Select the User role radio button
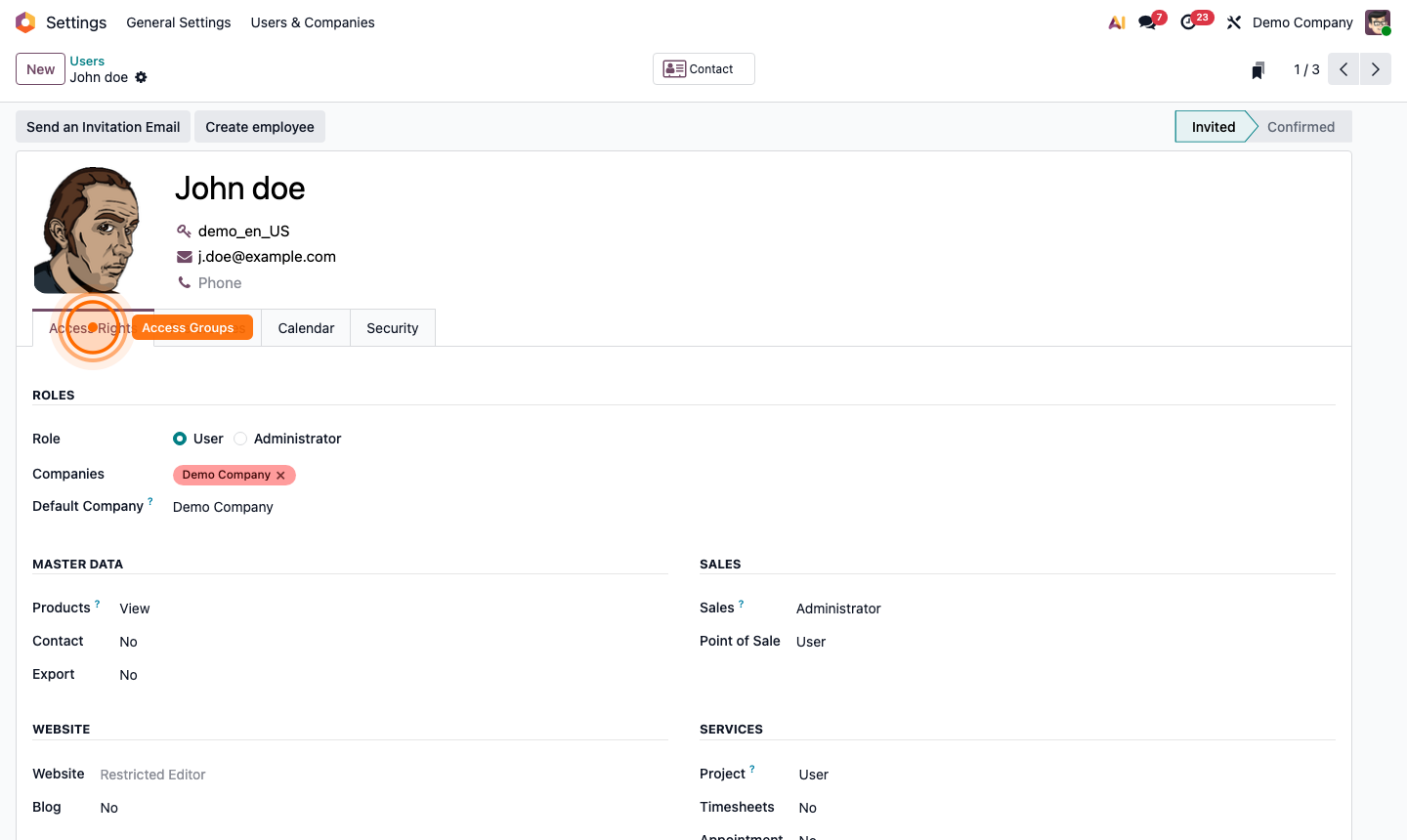This screenshot has width=1407, height=840. point(180,439)
